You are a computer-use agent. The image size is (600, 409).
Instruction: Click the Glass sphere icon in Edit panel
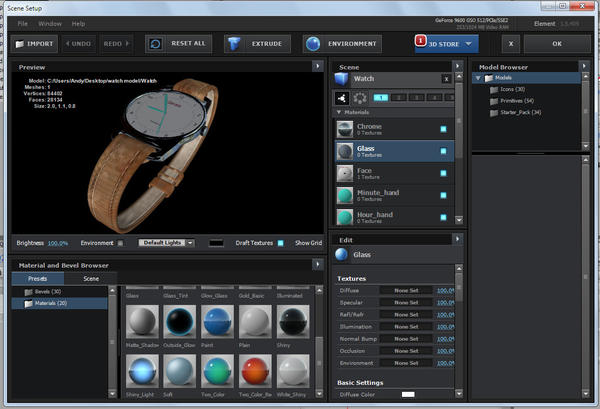341,254
